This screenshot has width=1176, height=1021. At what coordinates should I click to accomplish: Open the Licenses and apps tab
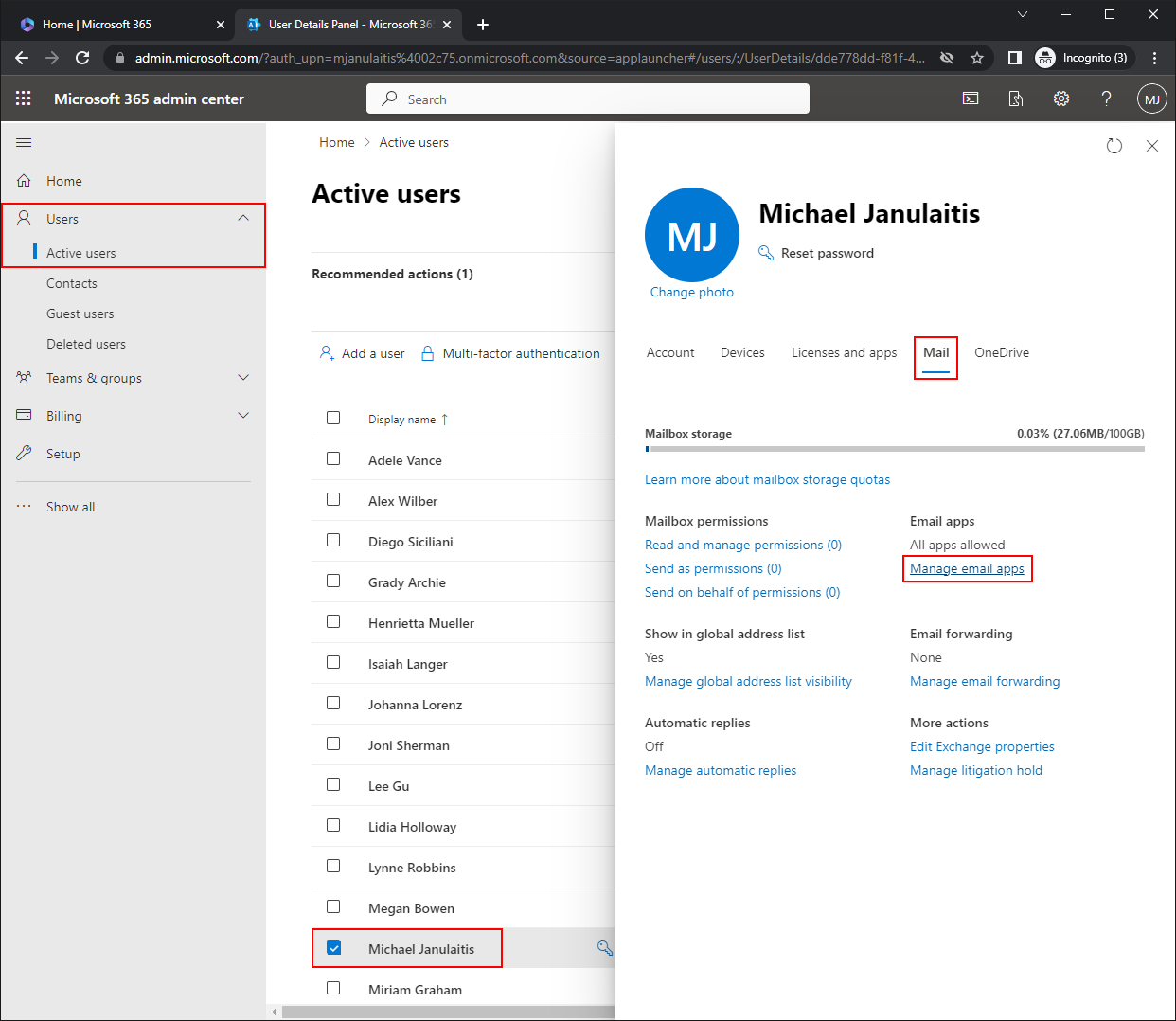(844, 352)
